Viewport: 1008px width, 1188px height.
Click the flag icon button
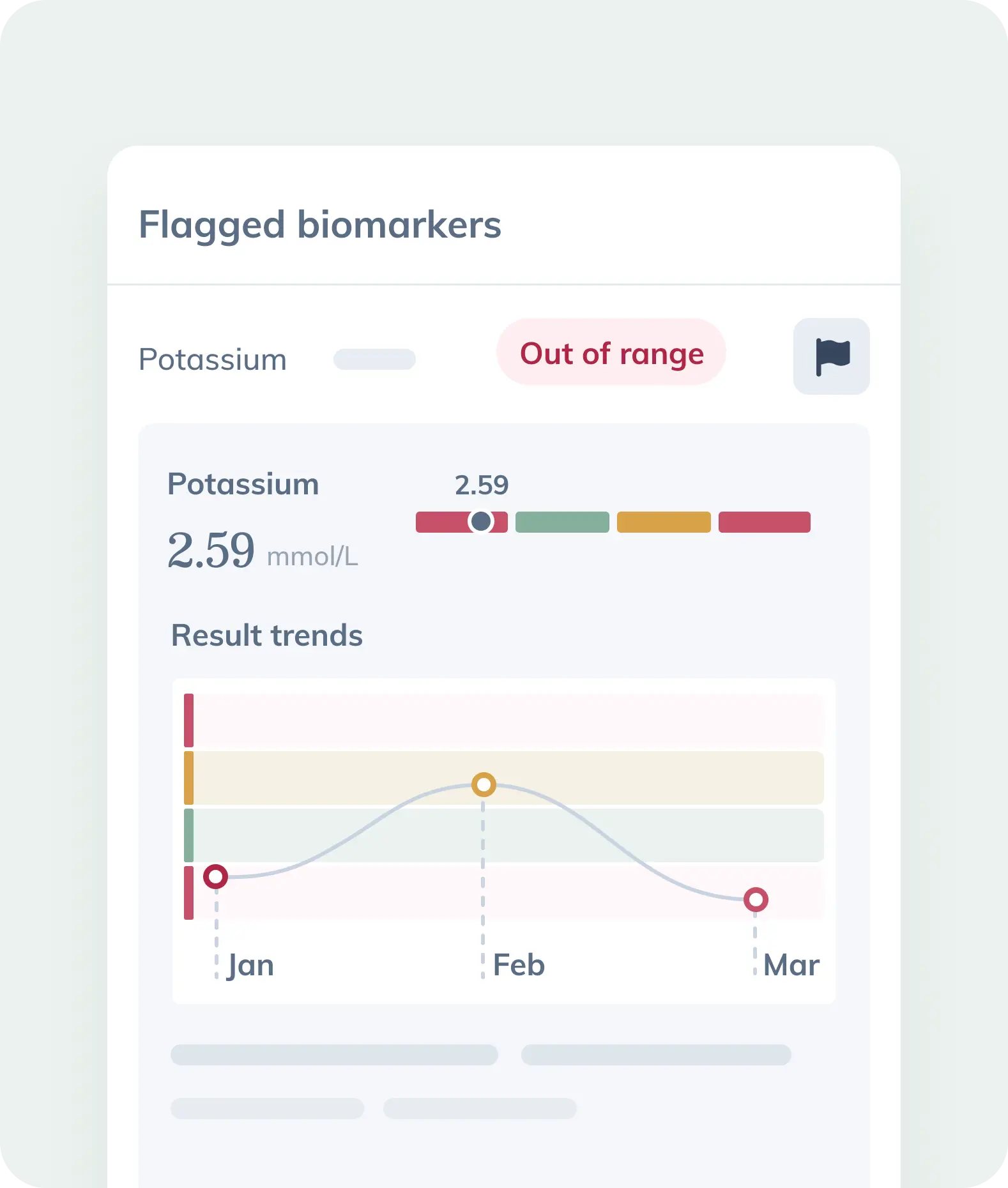coord(831,356)
